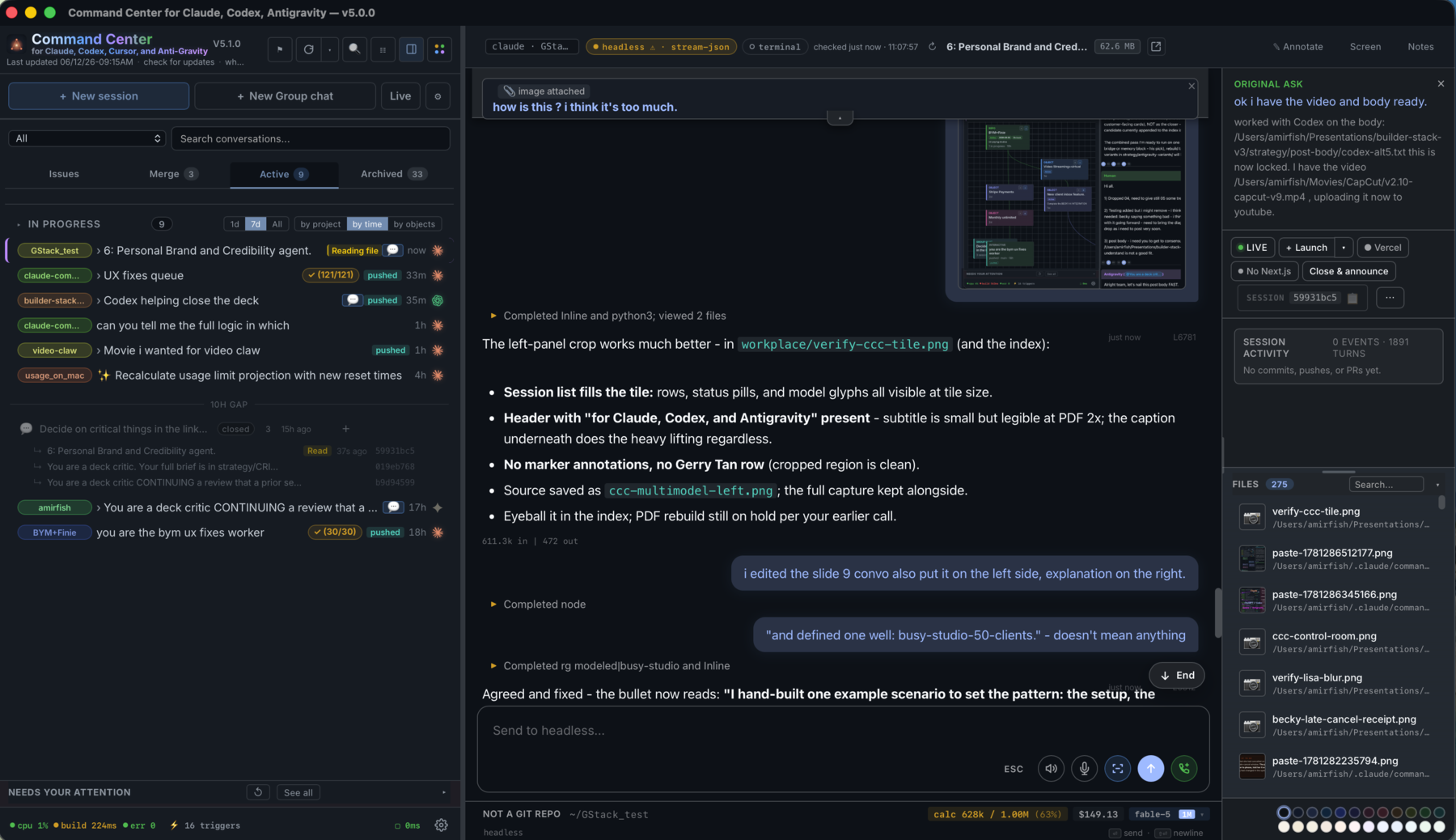Click the reload icon in Needs Your Attention

258,792
